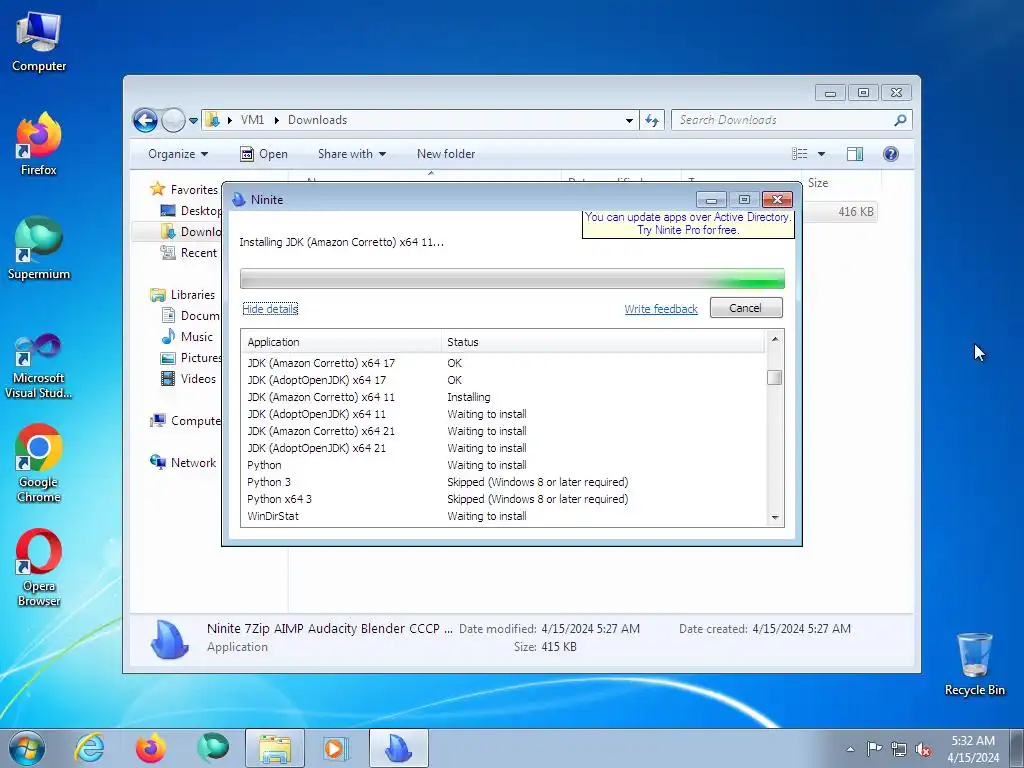Open Explorer help

pos(891,154)
